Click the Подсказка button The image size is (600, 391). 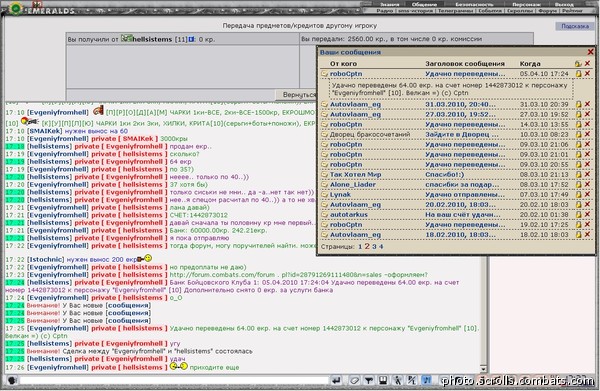(x=575, y=26)
